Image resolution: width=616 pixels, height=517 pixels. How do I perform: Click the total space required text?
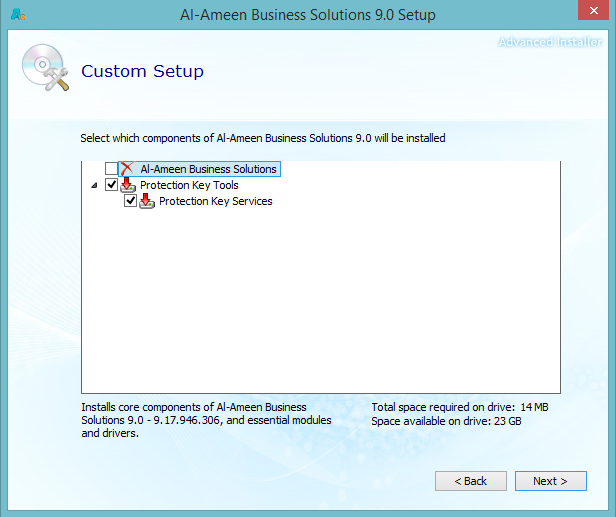click(x=459, y=408)
